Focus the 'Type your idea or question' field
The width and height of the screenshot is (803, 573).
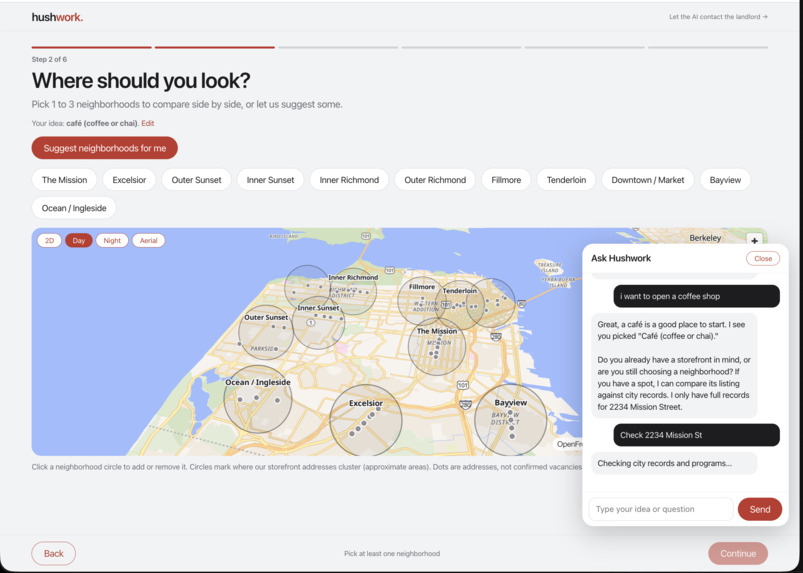(661, 509)
